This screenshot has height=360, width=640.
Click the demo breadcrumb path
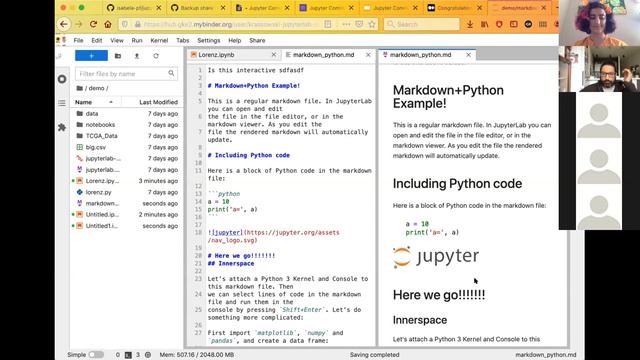click(97, 88)
